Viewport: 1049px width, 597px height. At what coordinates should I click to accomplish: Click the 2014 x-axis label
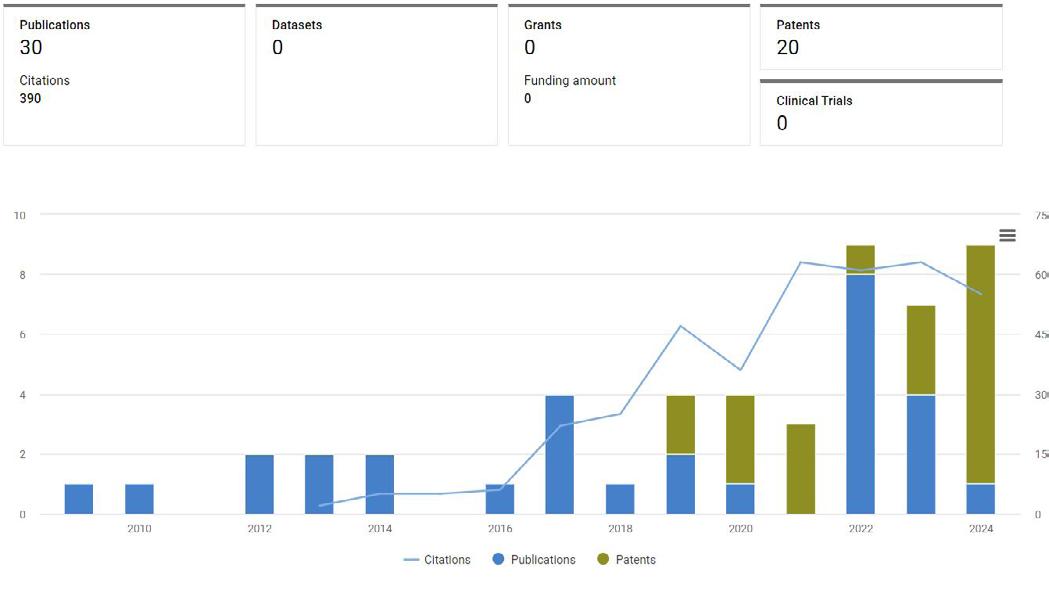coord(380,529)
